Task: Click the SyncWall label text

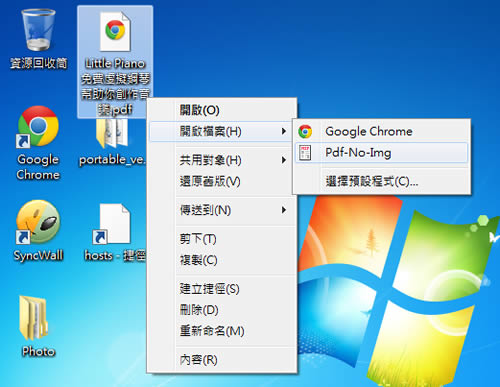Action: (x=38, y=255)
